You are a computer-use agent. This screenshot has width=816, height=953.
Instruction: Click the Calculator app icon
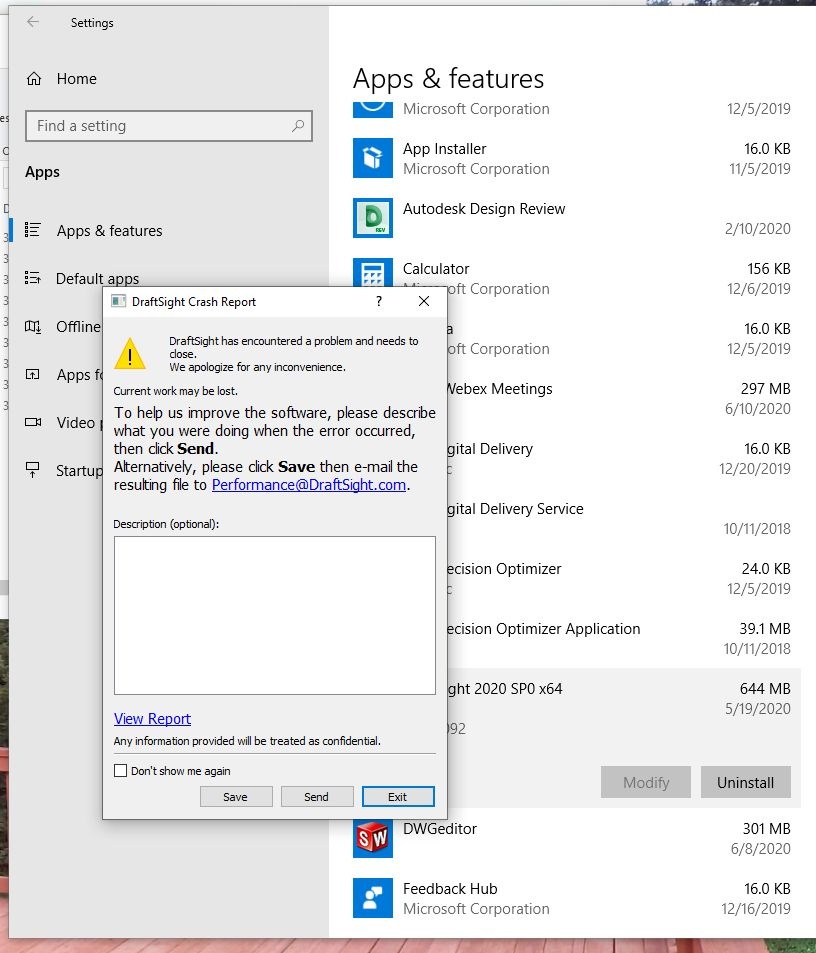372,272
